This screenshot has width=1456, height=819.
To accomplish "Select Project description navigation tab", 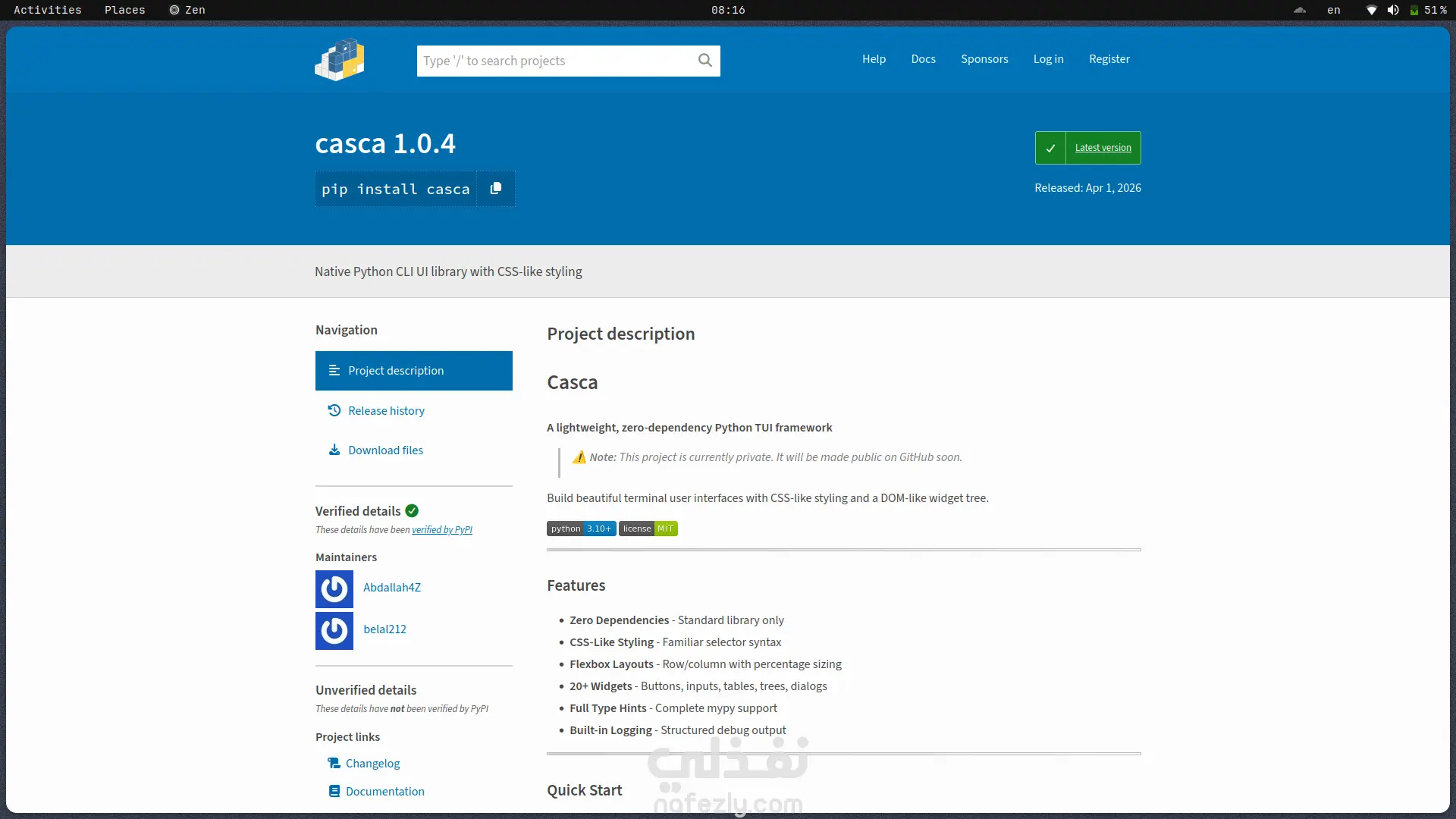I will [413, 371].
